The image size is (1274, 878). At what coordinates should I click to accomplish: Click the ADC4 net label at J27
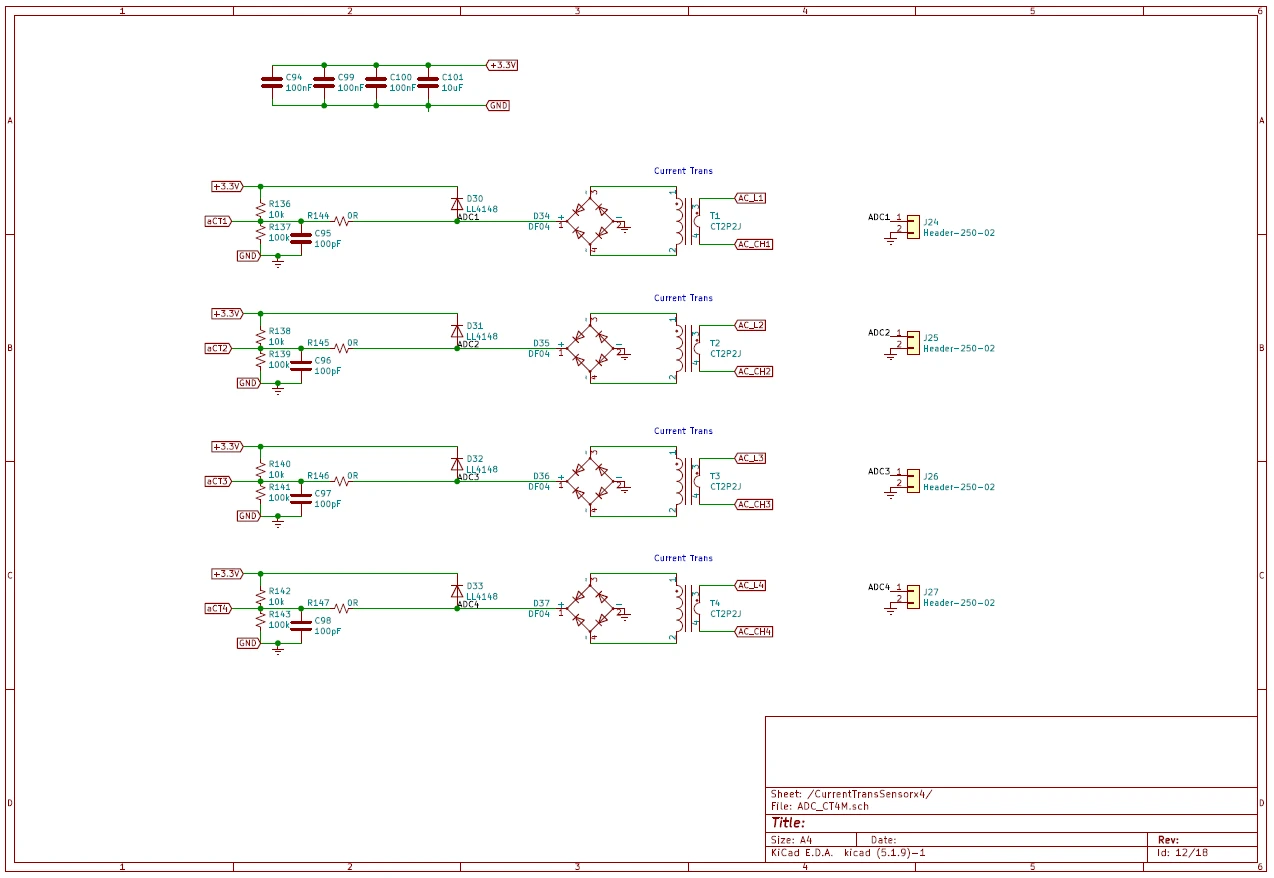tap(879, 586)
